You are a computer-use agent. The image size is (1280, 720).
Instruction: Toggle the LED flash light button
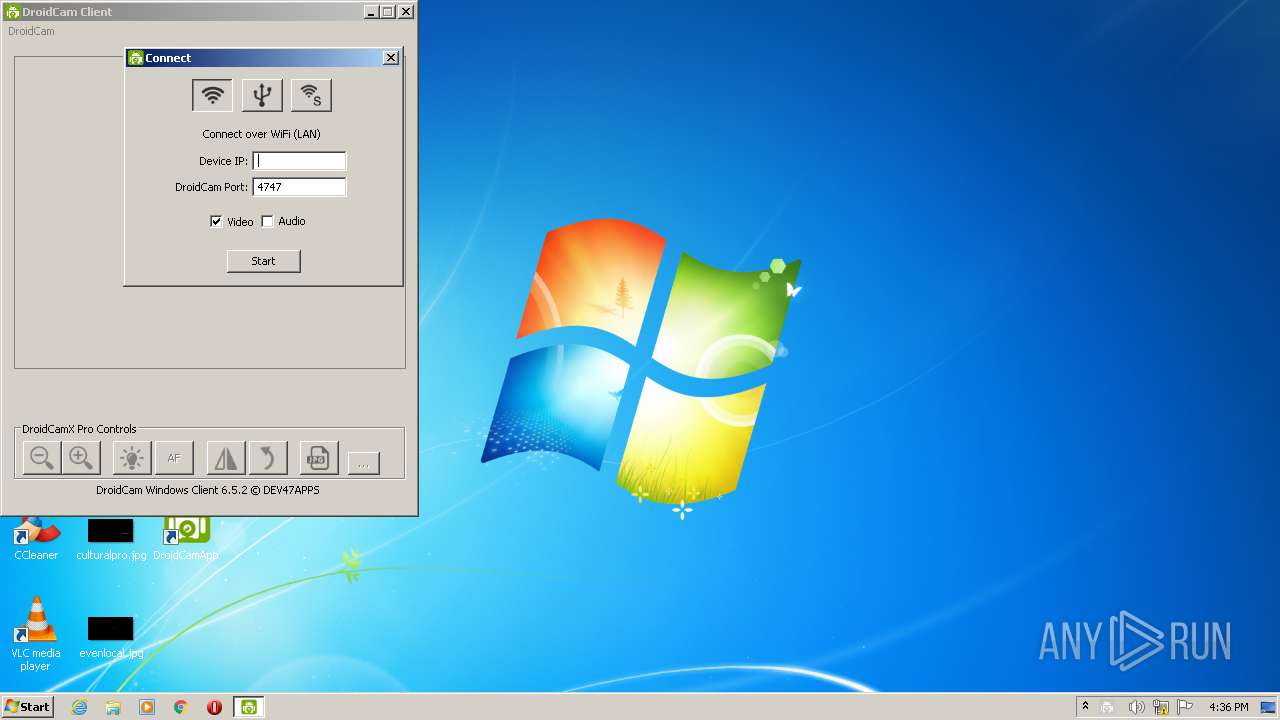[132, 458]
